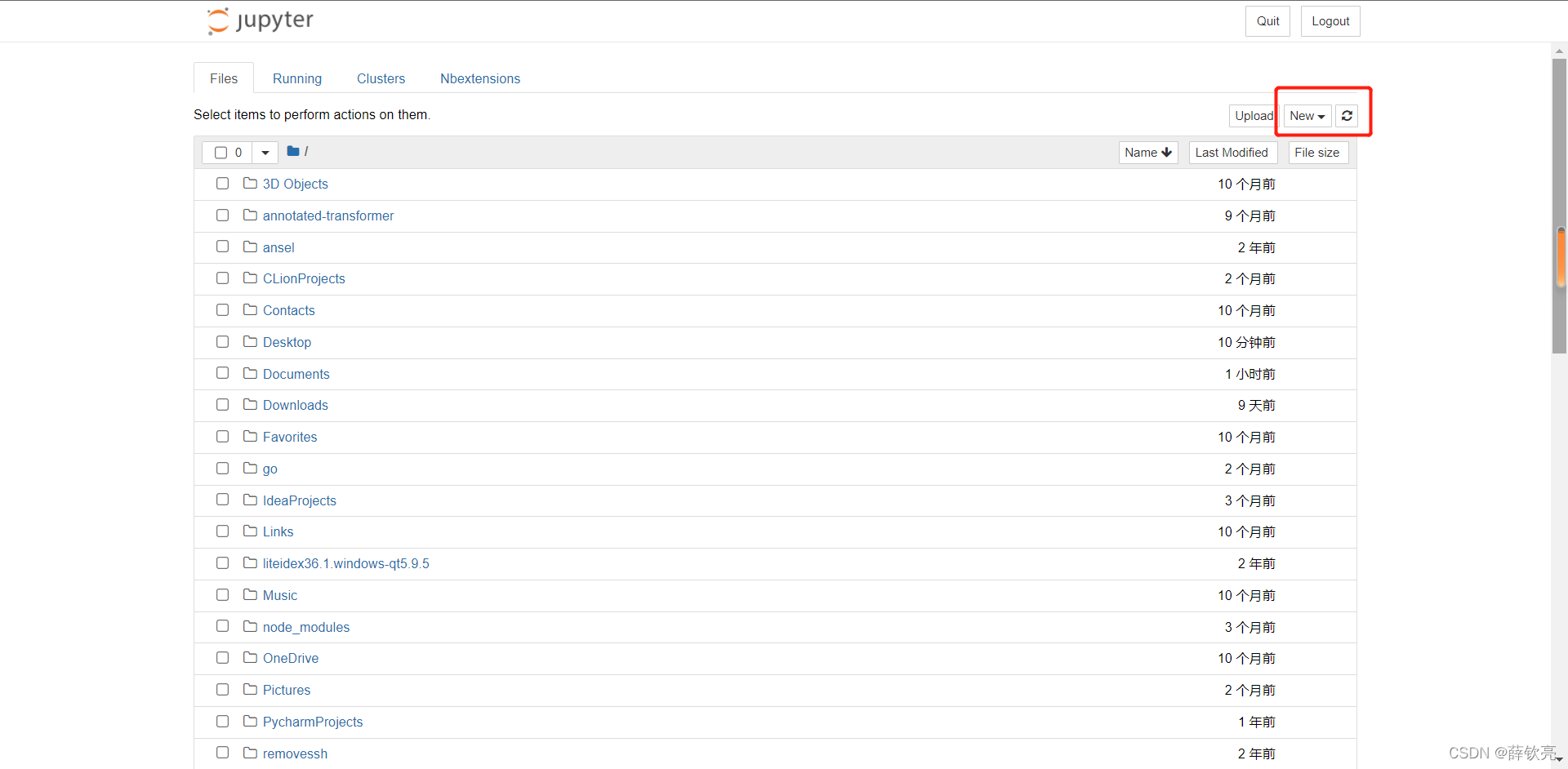Click the '10 分钟前' timestamp for Desktop

point(1246,342)
